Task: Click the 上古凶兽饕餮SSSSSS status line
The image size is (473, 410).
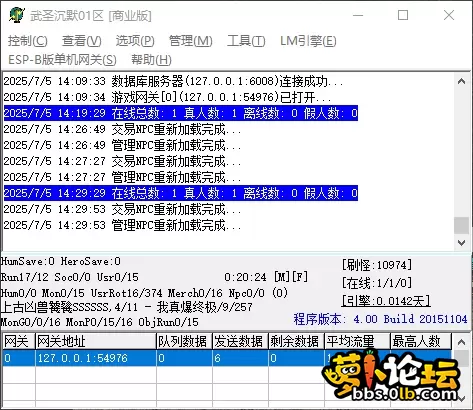Action: [x=127, y=307]
